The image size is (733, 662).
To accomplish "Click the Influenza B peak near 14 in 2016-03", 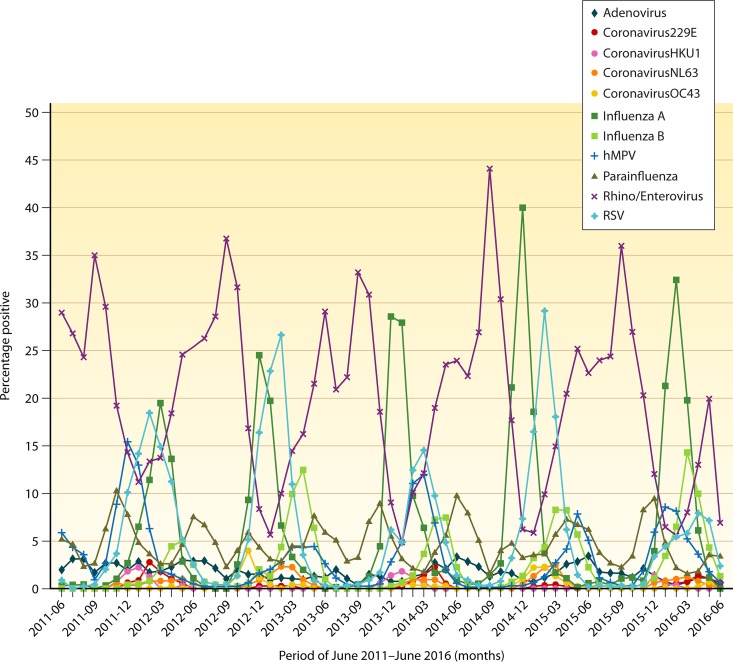I will (687, 453).
